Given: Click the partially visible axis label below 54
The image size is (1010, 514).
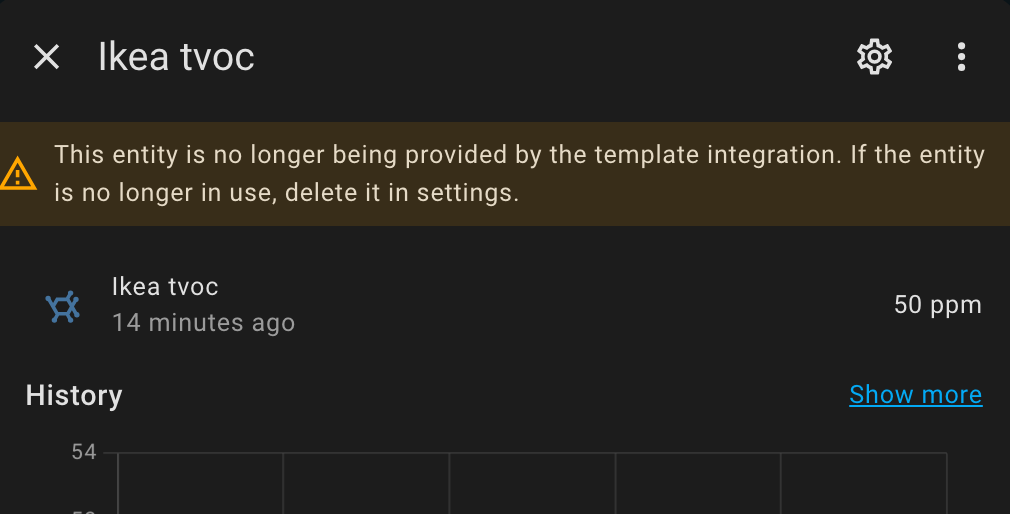Looking at the screenshot, I should pos(84,511).
